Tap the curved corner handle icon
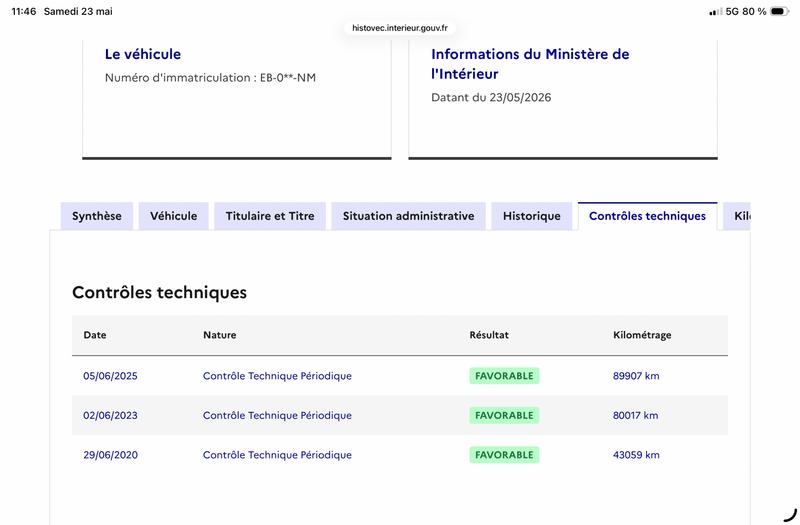This screenshot has height=525, width=800. [790, 515]
